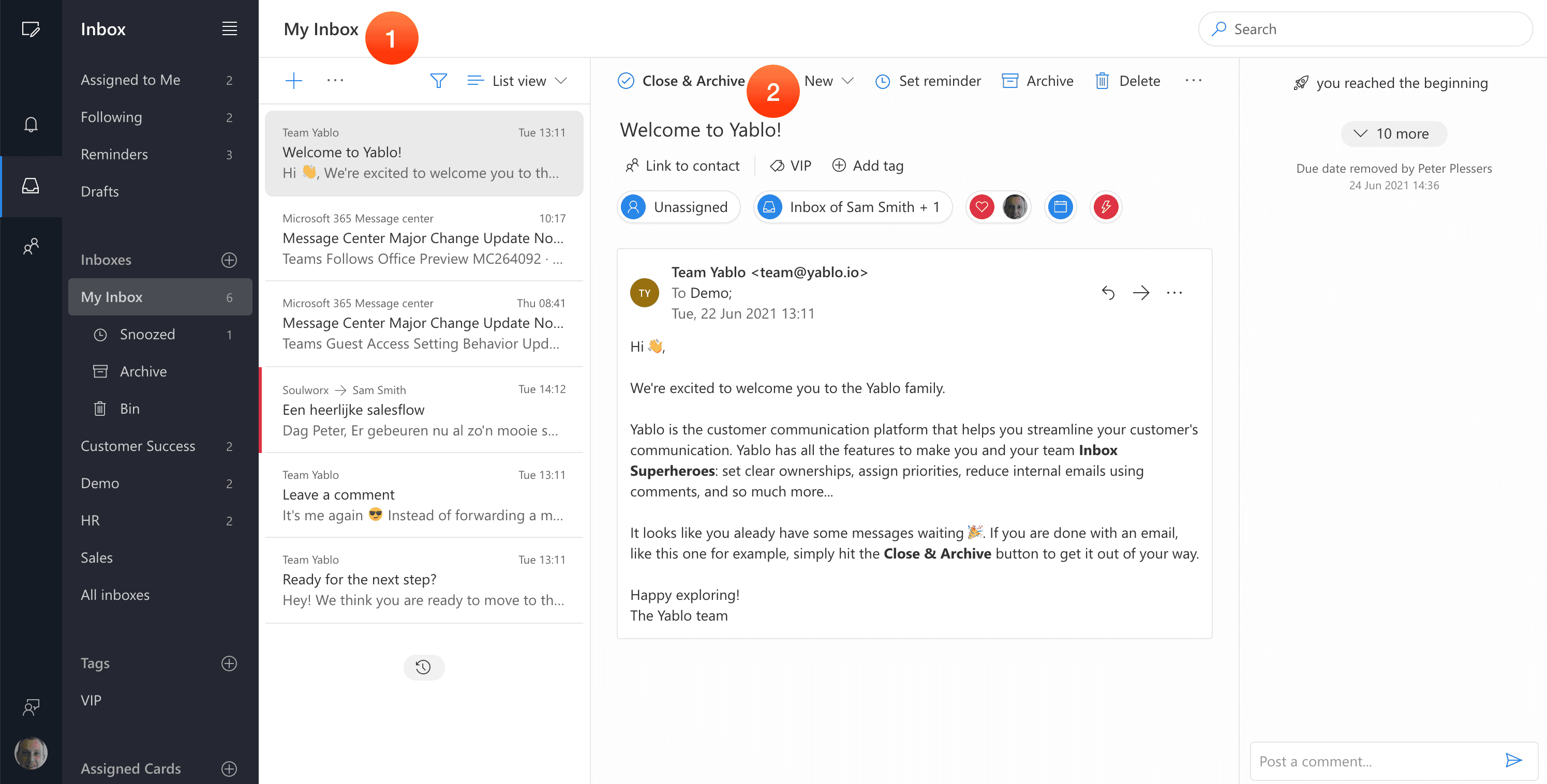Image resolution: width=1547 pixels, height=784 pixels.
Task: Expand the 10 more activity items
Action: (1393, 134)
